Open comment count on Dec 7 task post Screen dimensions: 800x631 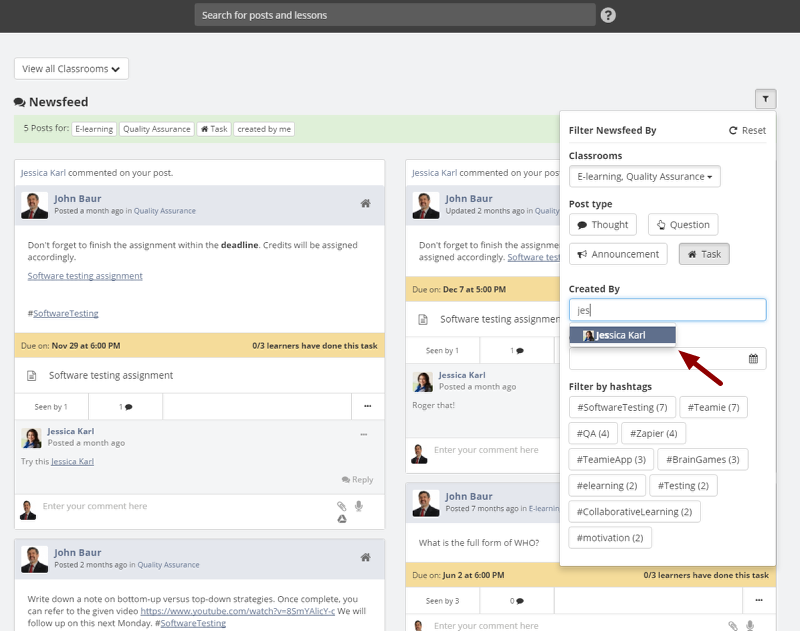[517, 351]
